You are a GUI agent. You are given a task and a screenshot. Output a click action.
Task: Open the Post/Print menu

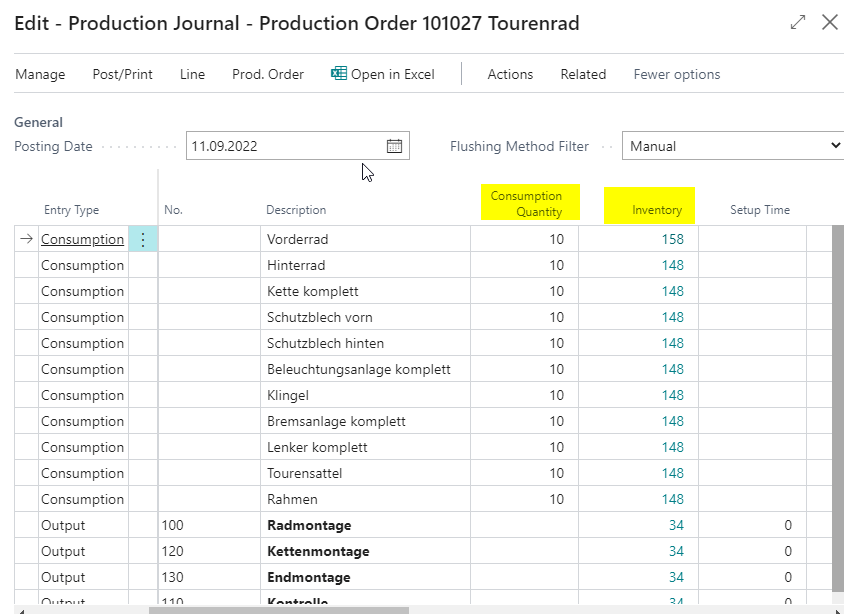(123, 74)
